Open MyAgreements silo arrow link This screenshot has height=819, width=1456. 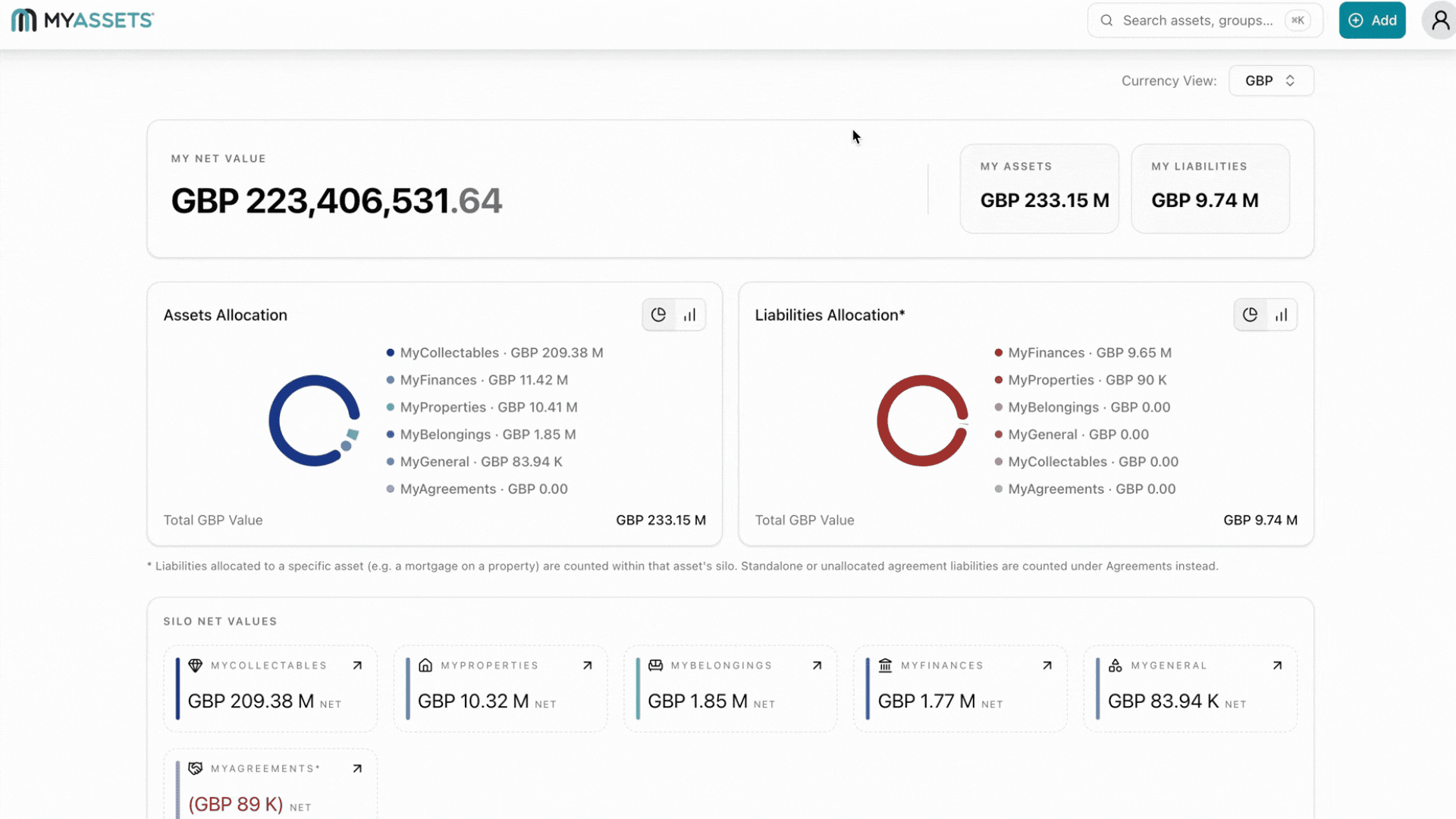point(357,769)
